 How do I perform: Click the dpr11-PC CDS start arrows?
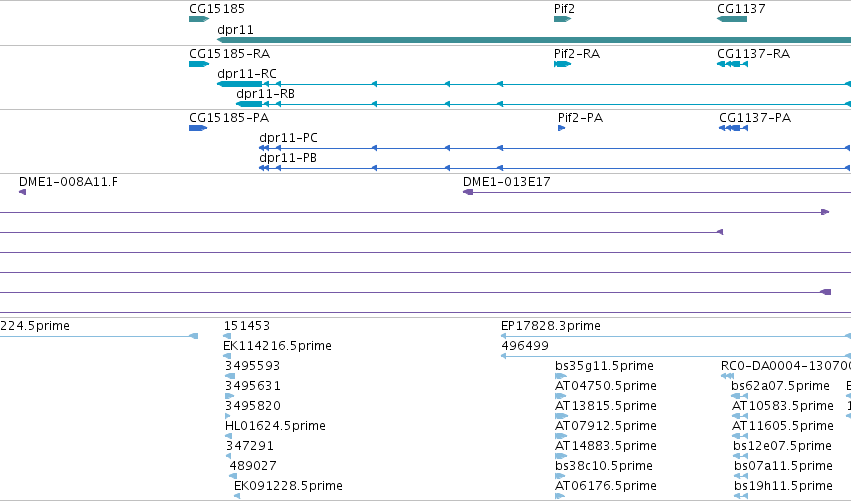(x=264, y=148)
